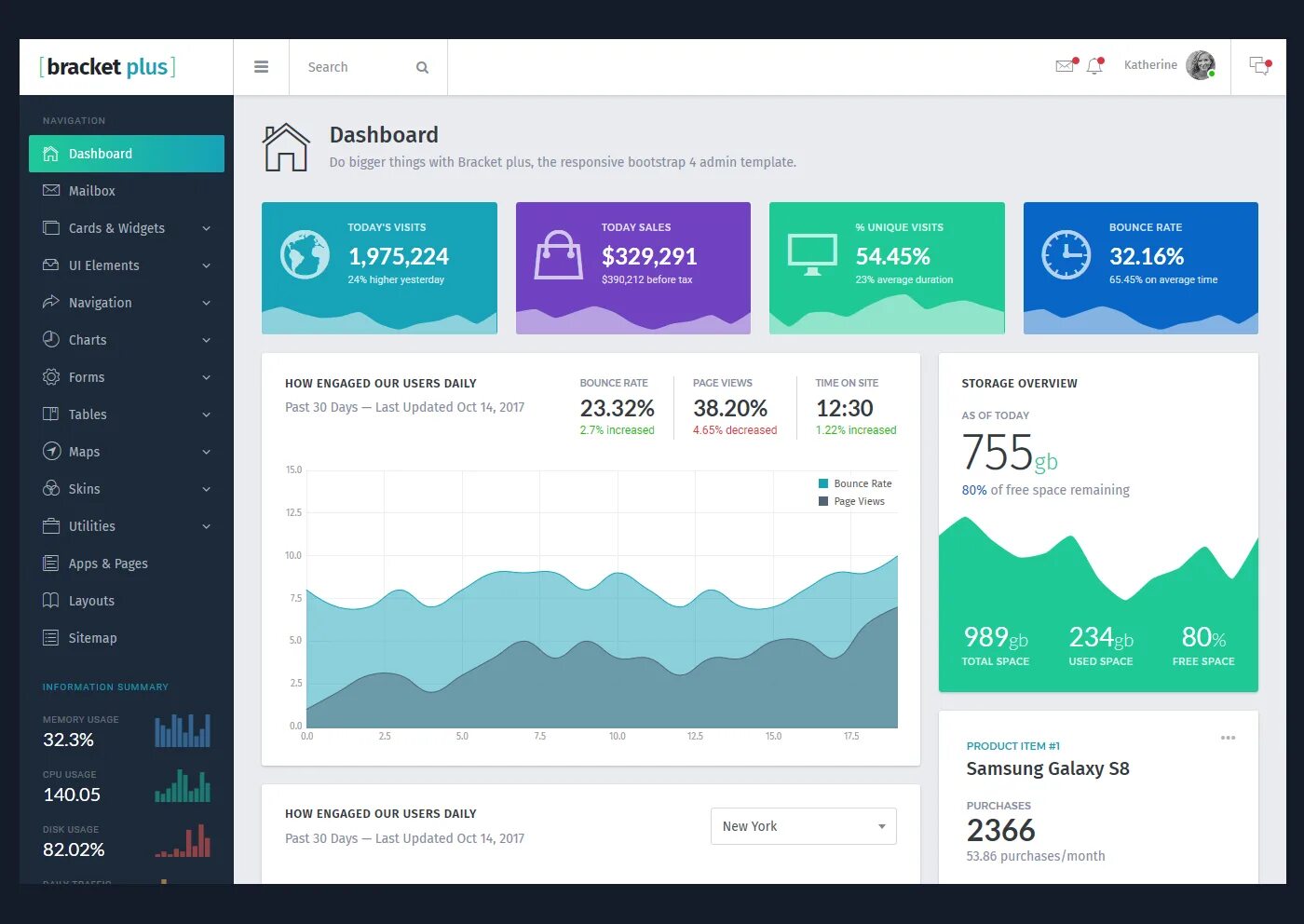Click the '80%' free space link text
This screenshot has width=1304, height=924.
coord(974,490)
